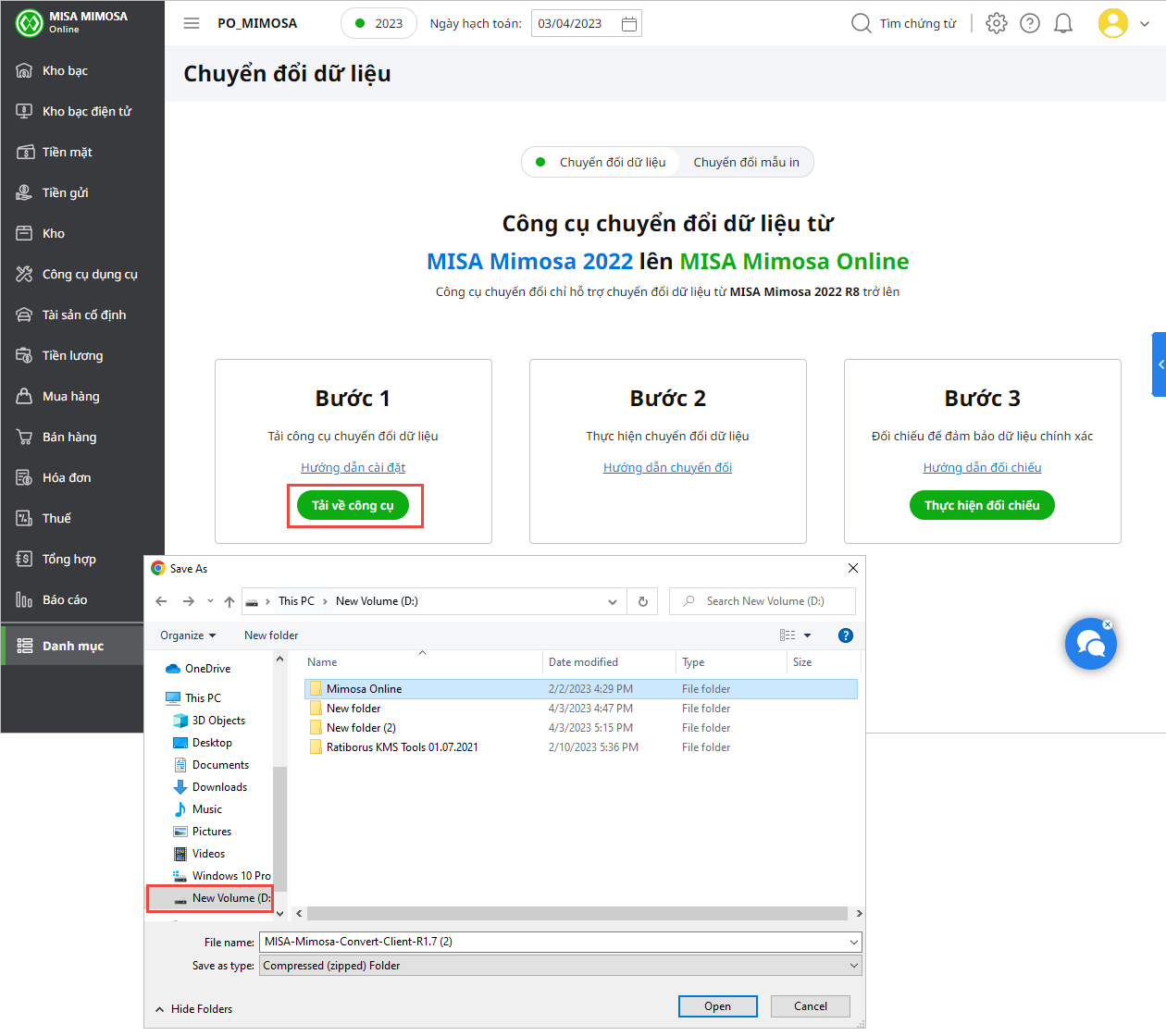Collapse folders with Hide Folders
The width and height of the screenshot is (1166, 1036).
194,1009
